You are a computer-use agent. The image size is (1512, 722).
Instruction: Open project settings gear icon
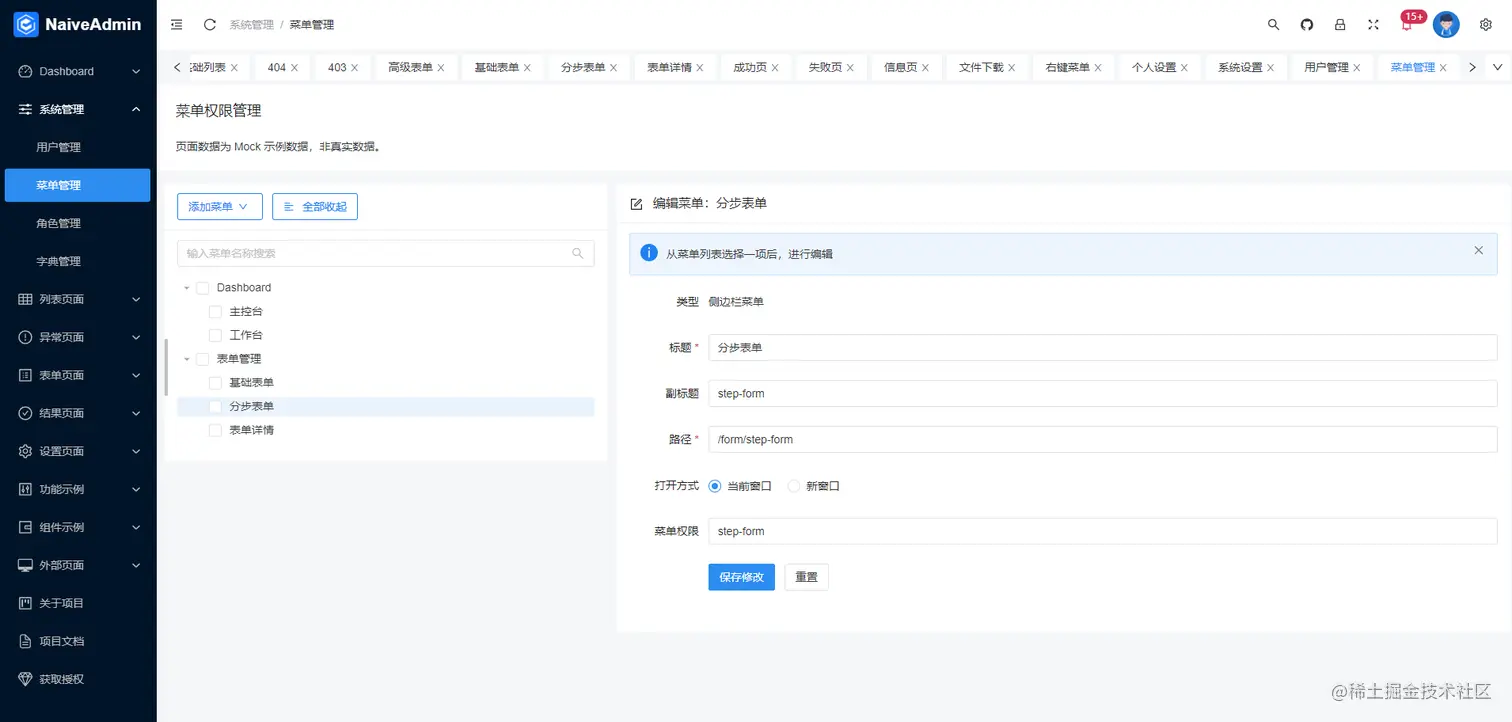[x=1485, y=24]
